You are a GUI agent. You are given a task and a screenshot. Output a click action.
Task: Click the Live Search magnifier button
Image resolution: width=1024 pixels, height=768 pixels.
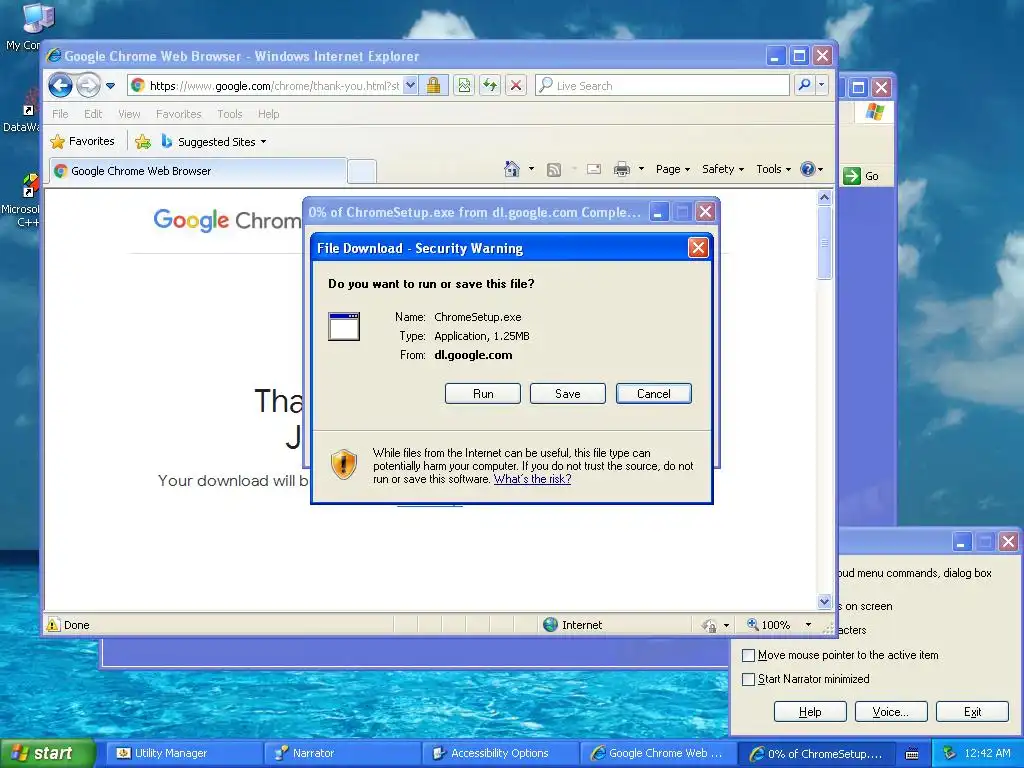pos(805,85)
